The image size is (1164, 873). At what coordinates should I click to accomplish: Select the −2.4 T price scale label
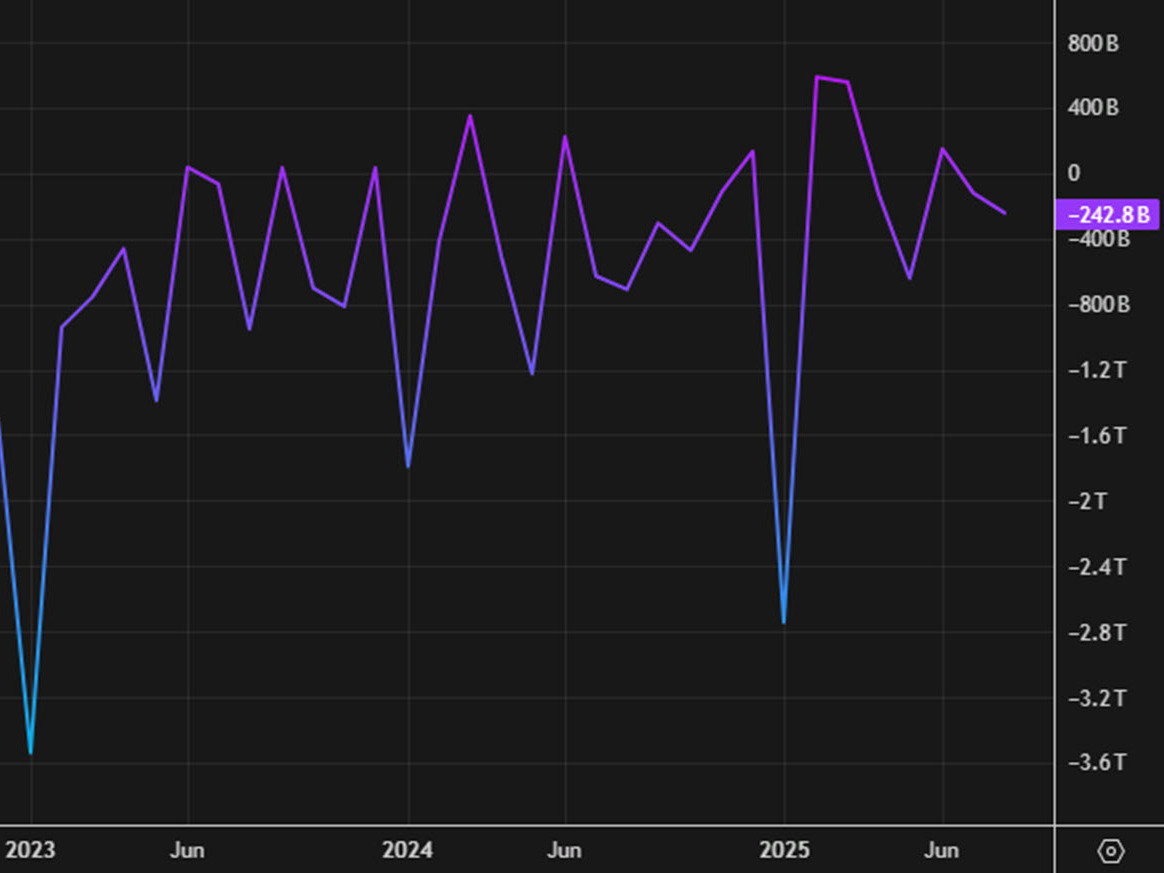coord(1097,567)
